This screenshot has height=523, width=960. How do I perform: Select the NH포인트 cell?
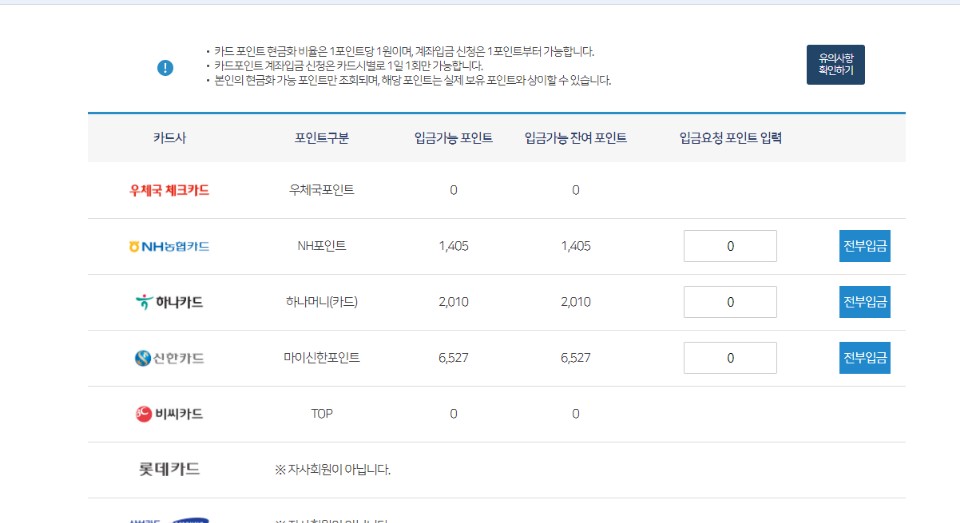coord(321,246)
